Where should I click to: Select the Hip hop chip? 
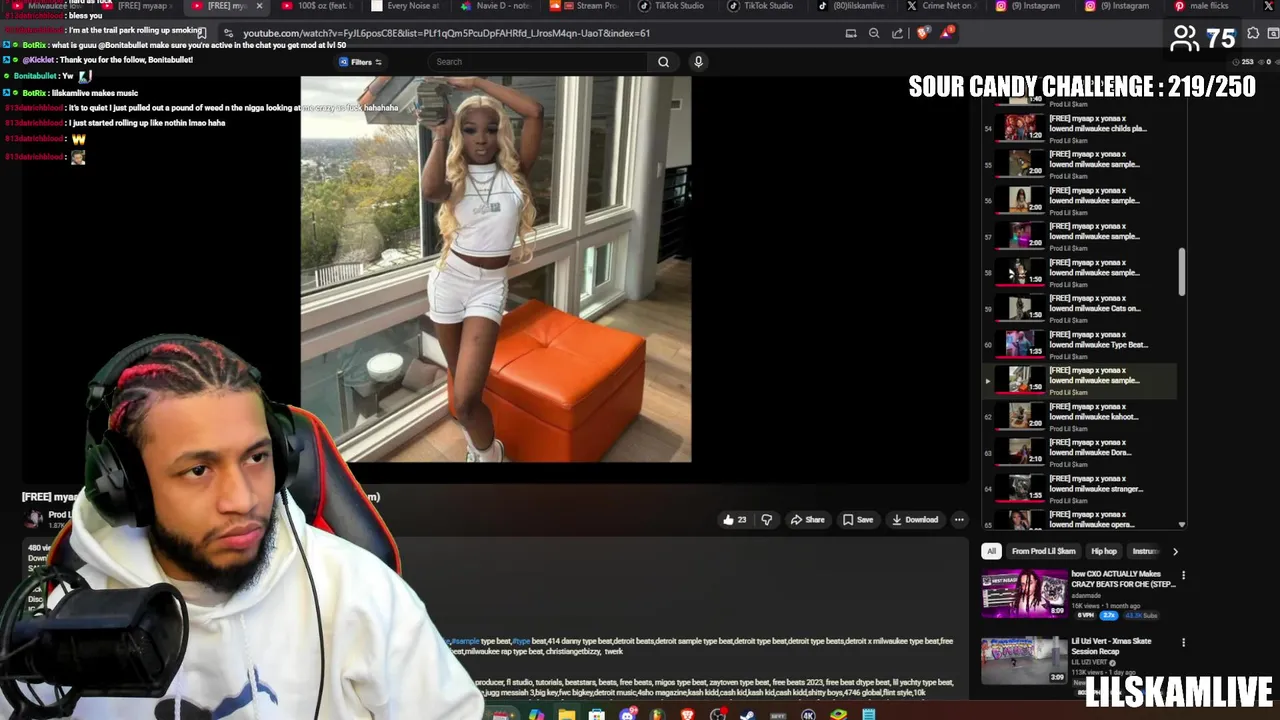(x=1104, y=551)
